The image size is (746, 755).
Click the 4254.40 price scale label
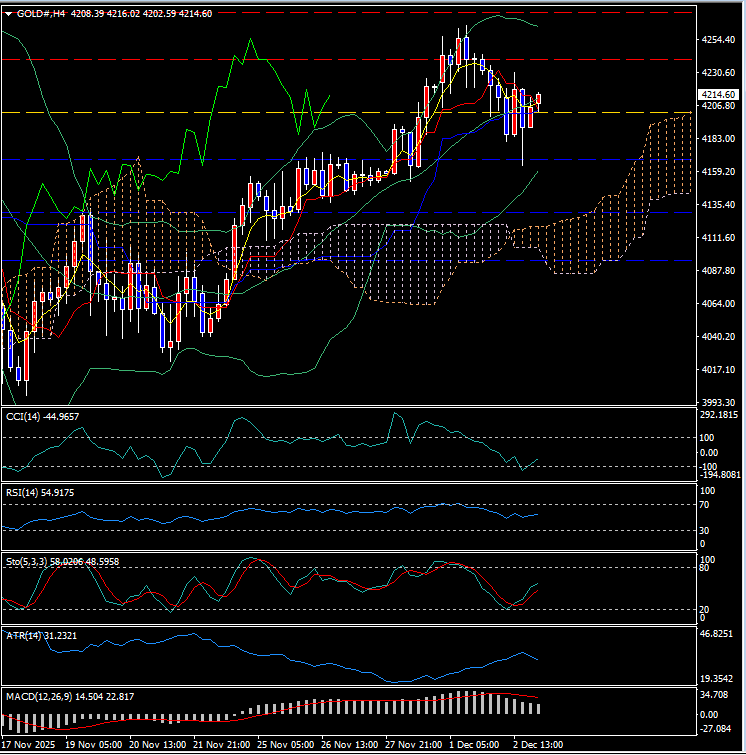point(720,40)
